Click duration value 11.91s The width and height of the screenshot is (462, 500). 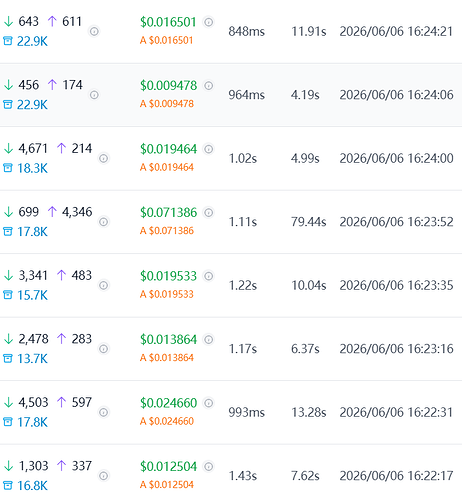click(309, 31)
